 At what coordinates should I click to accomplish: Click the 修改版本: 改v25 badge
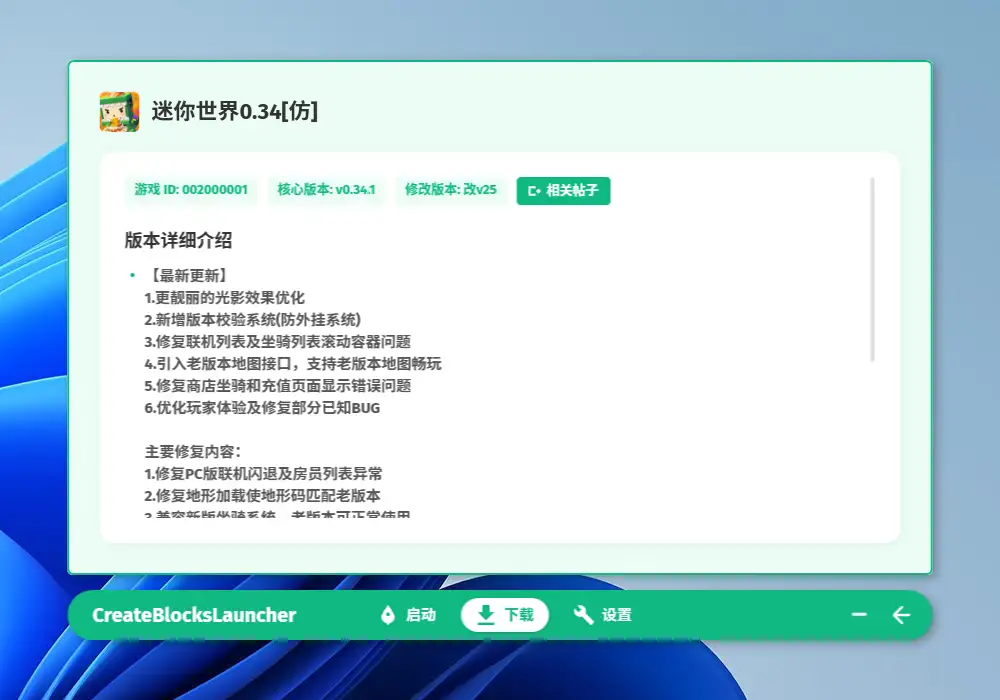click(x=450, y=190)
